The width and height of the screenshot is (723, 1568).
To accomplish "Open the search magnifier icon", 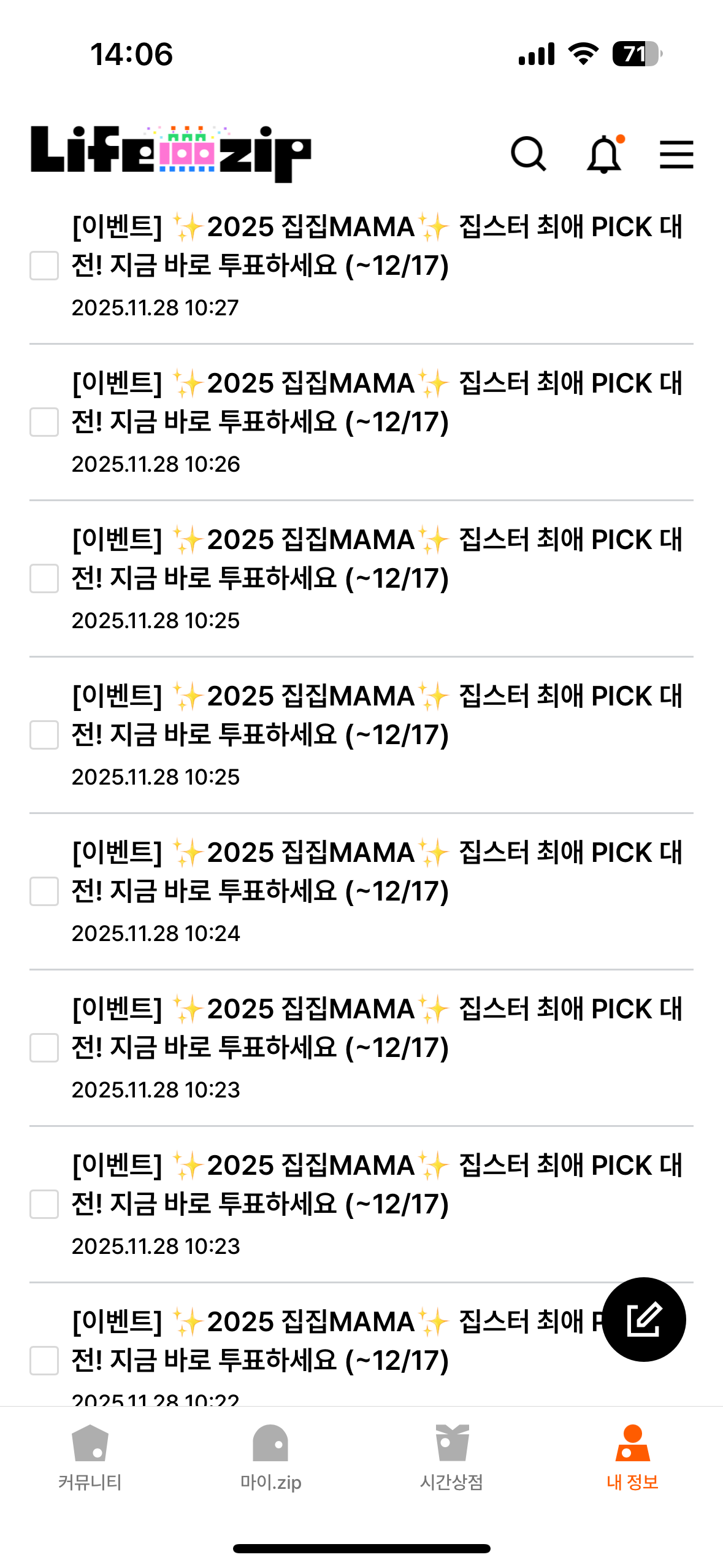I will (x=528, y=154).
